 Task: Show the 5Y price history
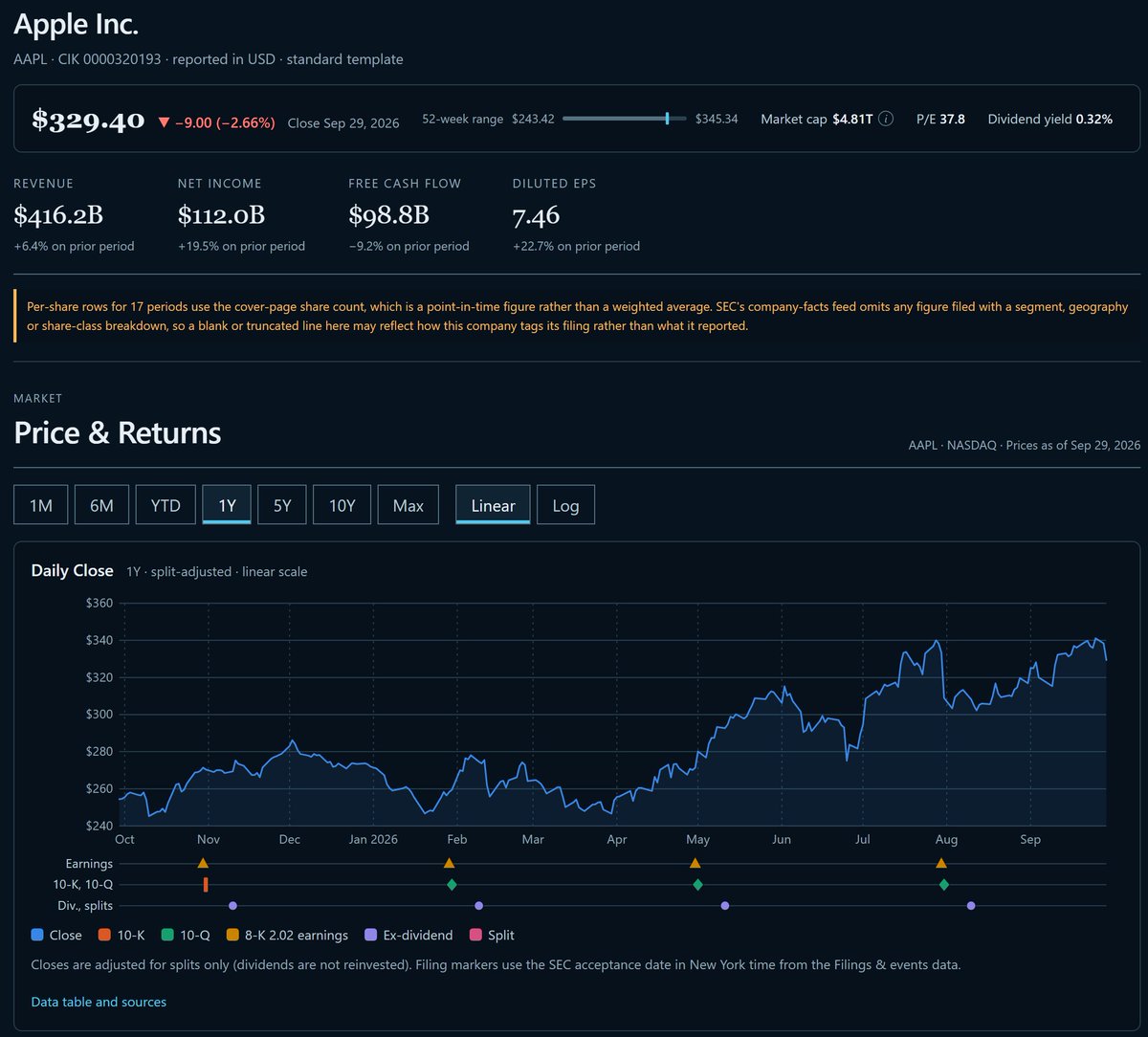click(x=282, y=505)
